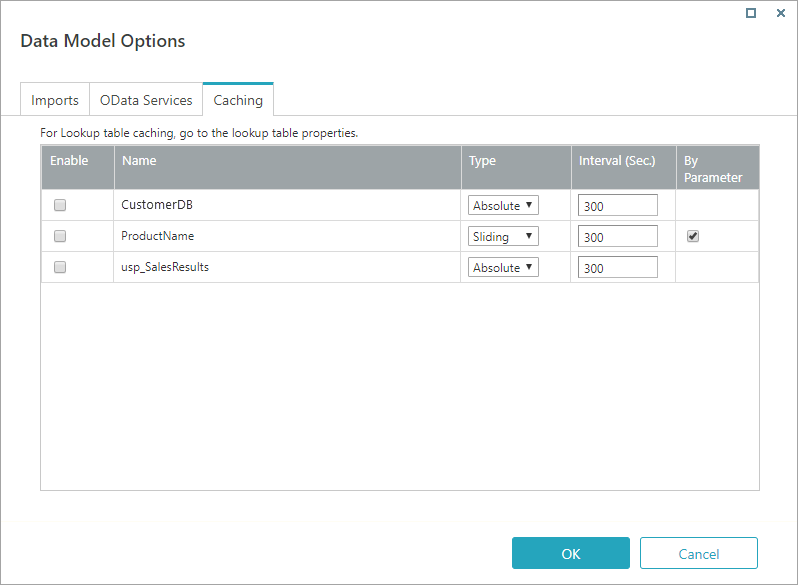Open the ProductName Sliding type dropdown
Image resolution: width=798 pixels, height=585 pixels.
pos(503,236)
